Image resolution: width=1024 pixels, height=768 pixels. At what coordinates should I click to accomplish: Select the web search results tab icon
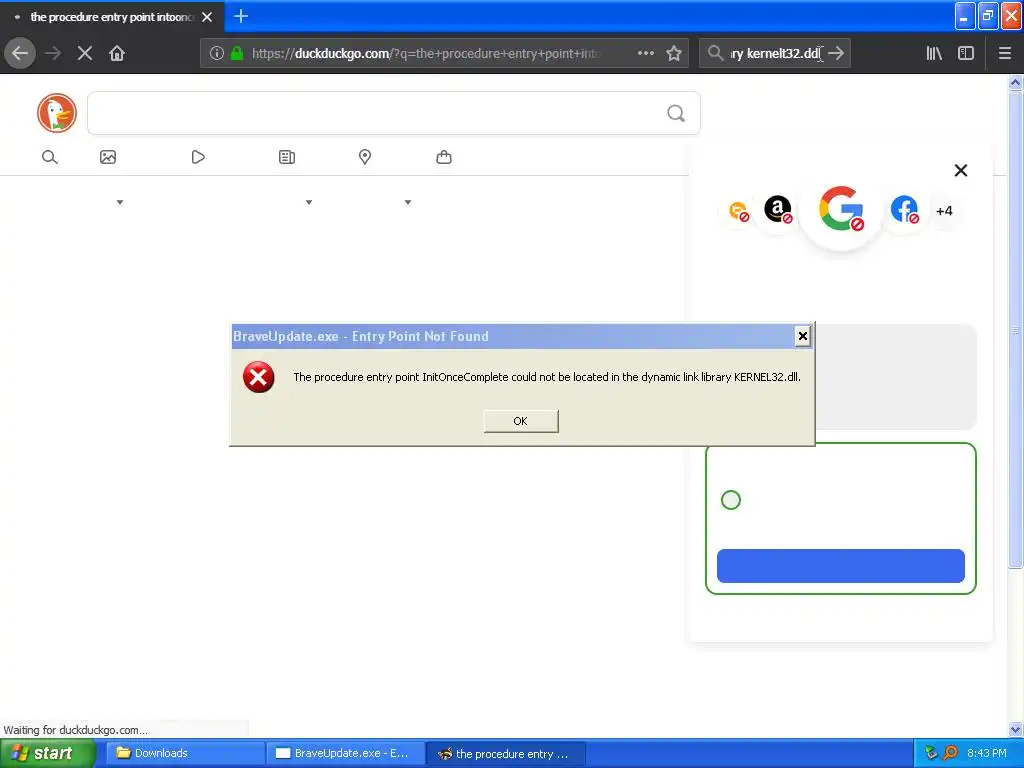click(x=50, y=157)
